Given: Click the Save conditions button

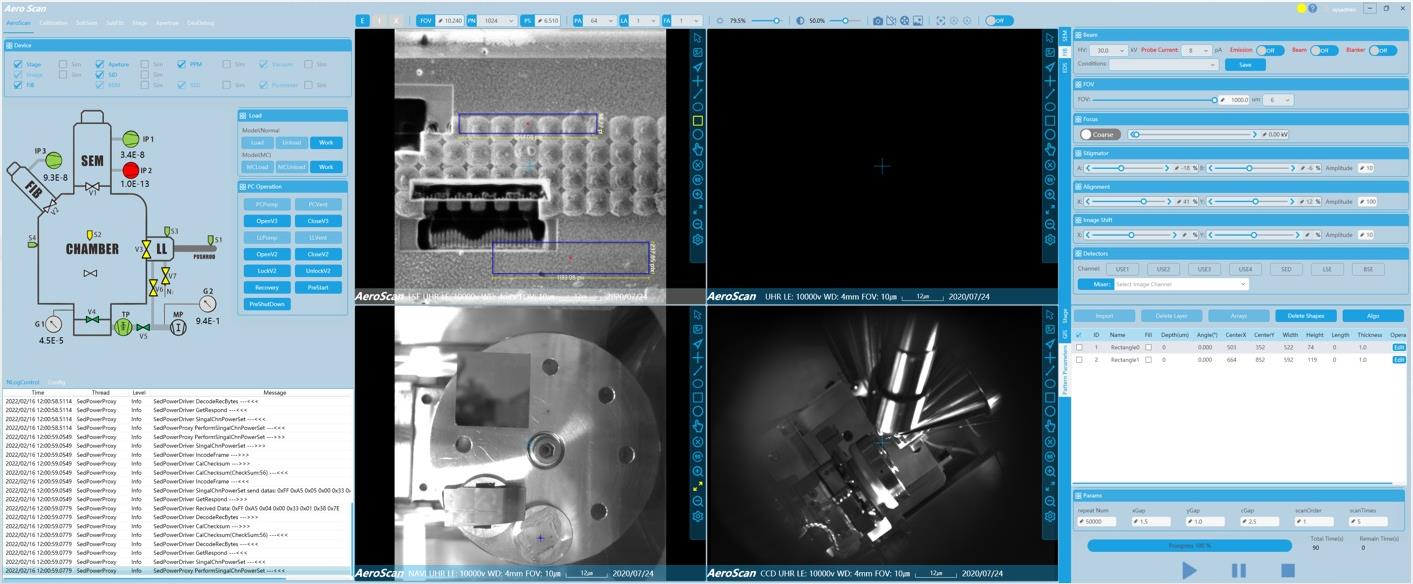Looking at the screenshot, I should (1245, 64).
